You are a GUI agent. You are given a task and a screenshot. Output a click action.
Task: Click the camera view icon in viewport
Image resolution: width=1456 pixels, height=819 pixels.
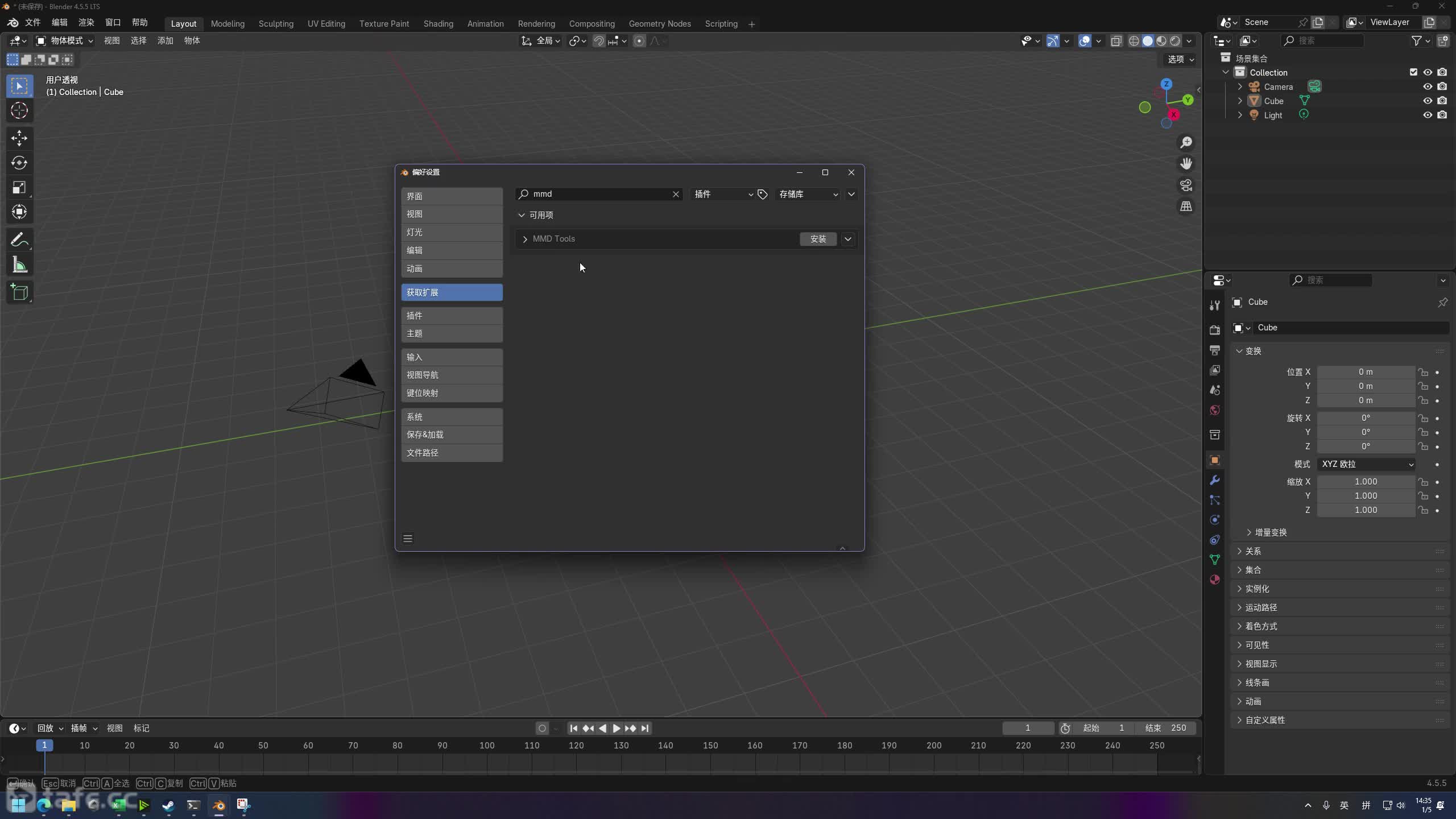[1186, 185]
